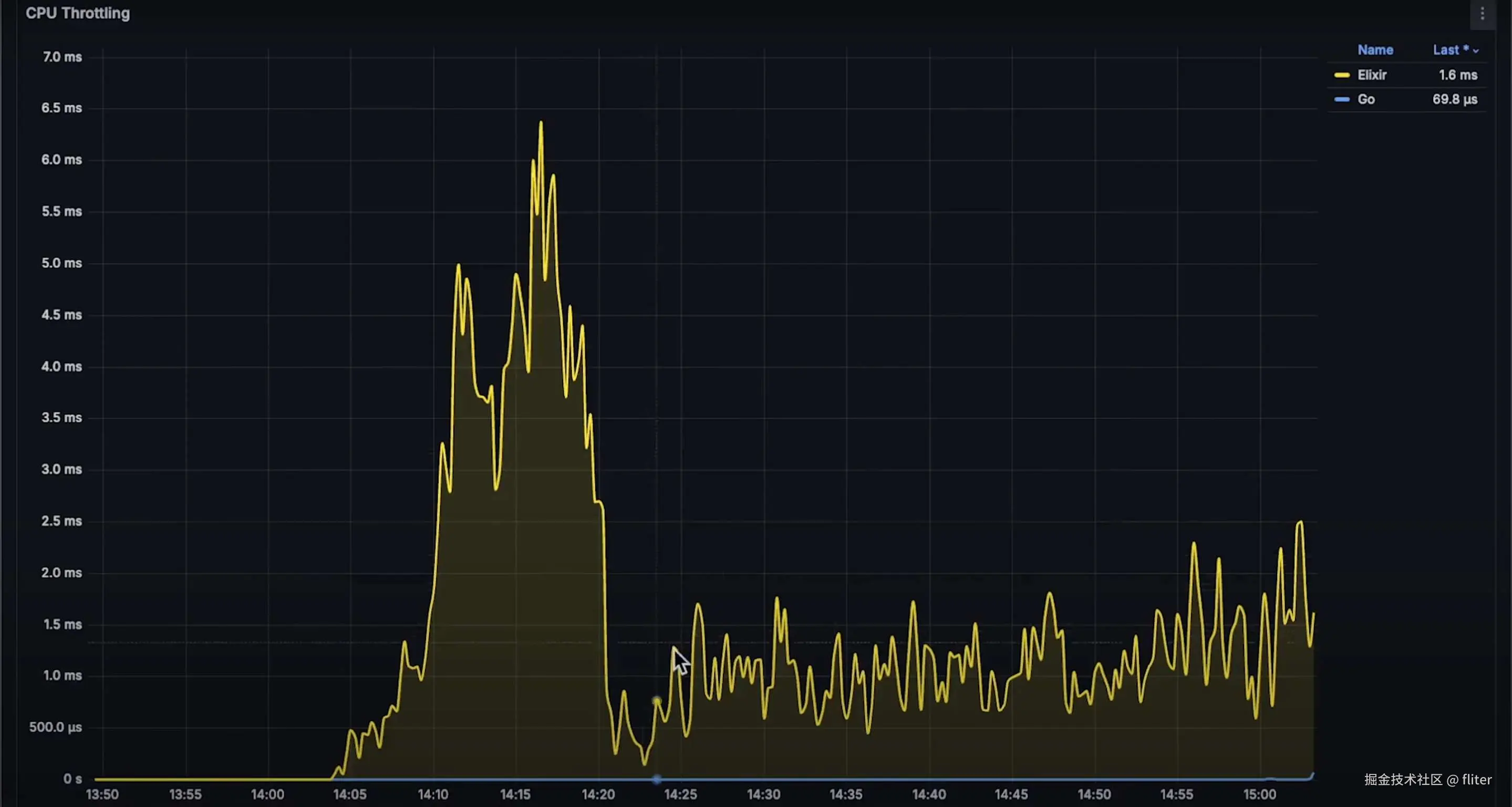Click the sort chevron beside Last *
Image resolution: width=1512 pixels, height=807 pixels.
[x=1476, y=51]
